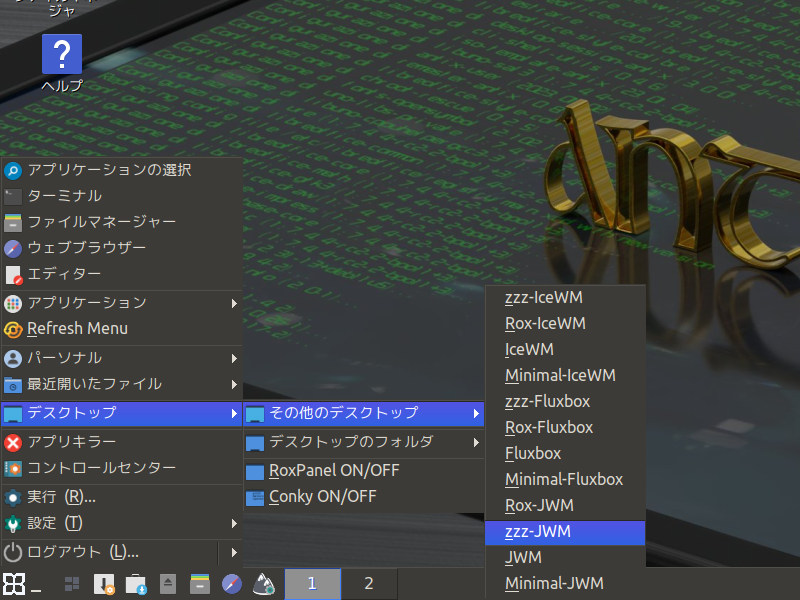The image size is (800, 600).
Task: Click the Help desktop icon
Action: pos(62,63)
